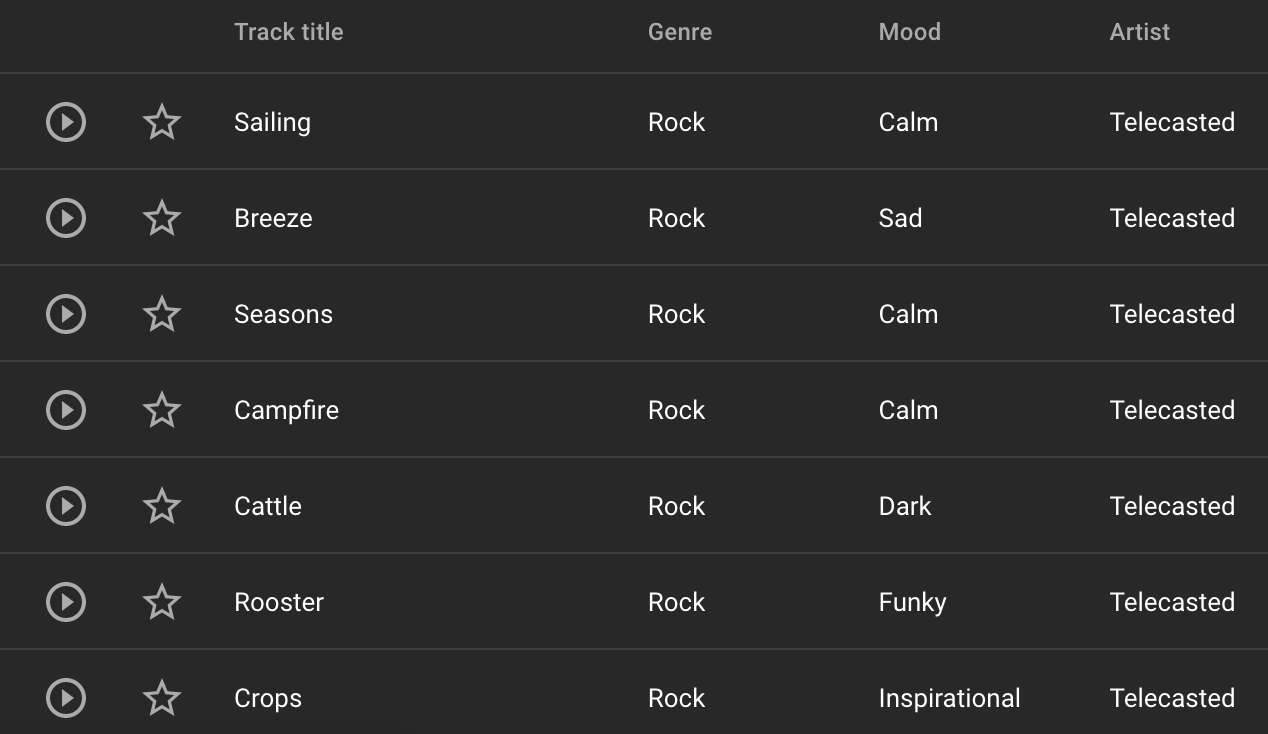Open artist Telecasted from Sailing's row

coord(1172,121)
